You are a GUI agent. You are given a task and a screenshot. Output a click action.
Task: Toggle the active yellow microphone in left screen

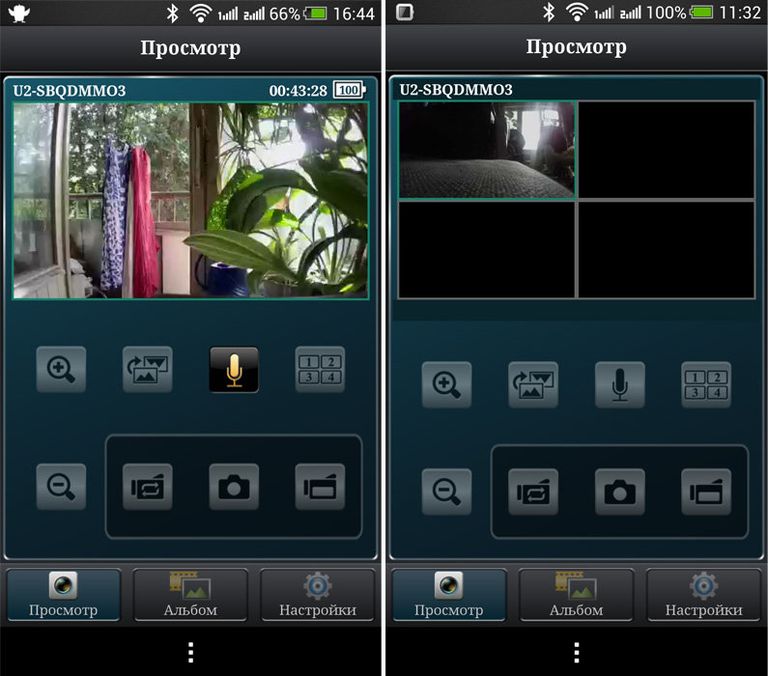(x=234, y=369)
